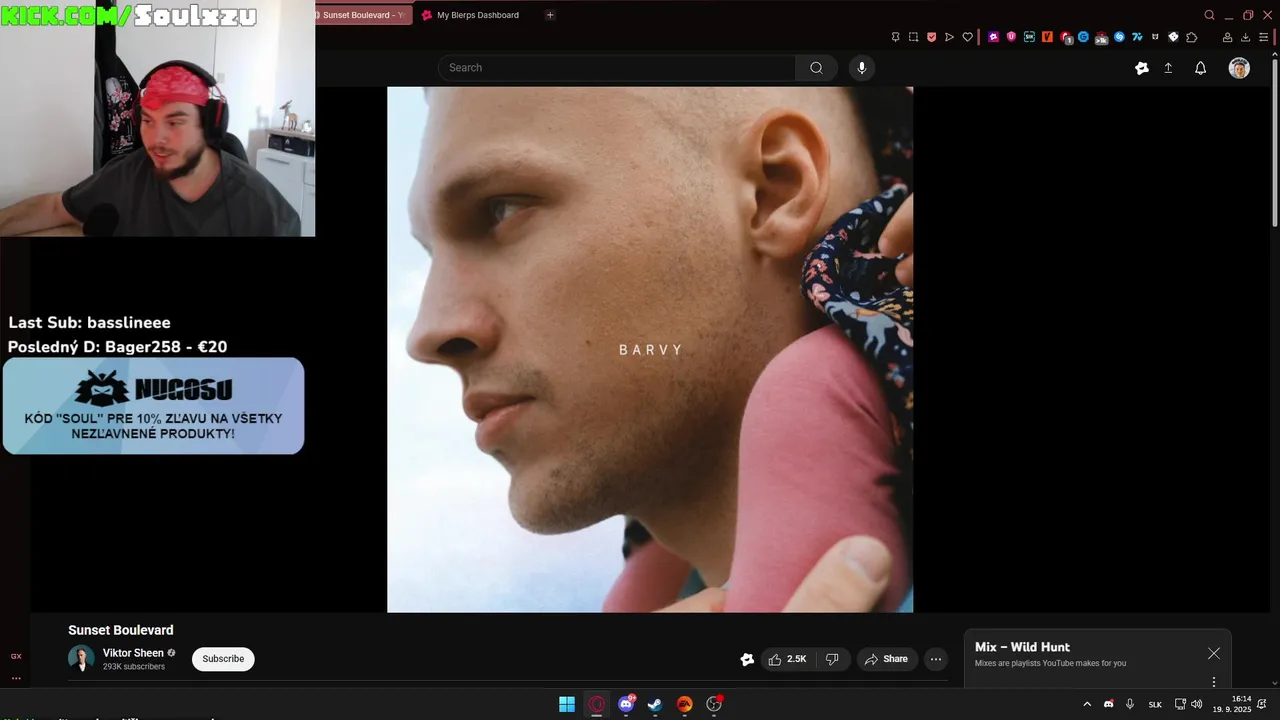Click Opera pinboards pin icon
The width and height of the screenshot is (1280, 720).
[x=895, y=37]
